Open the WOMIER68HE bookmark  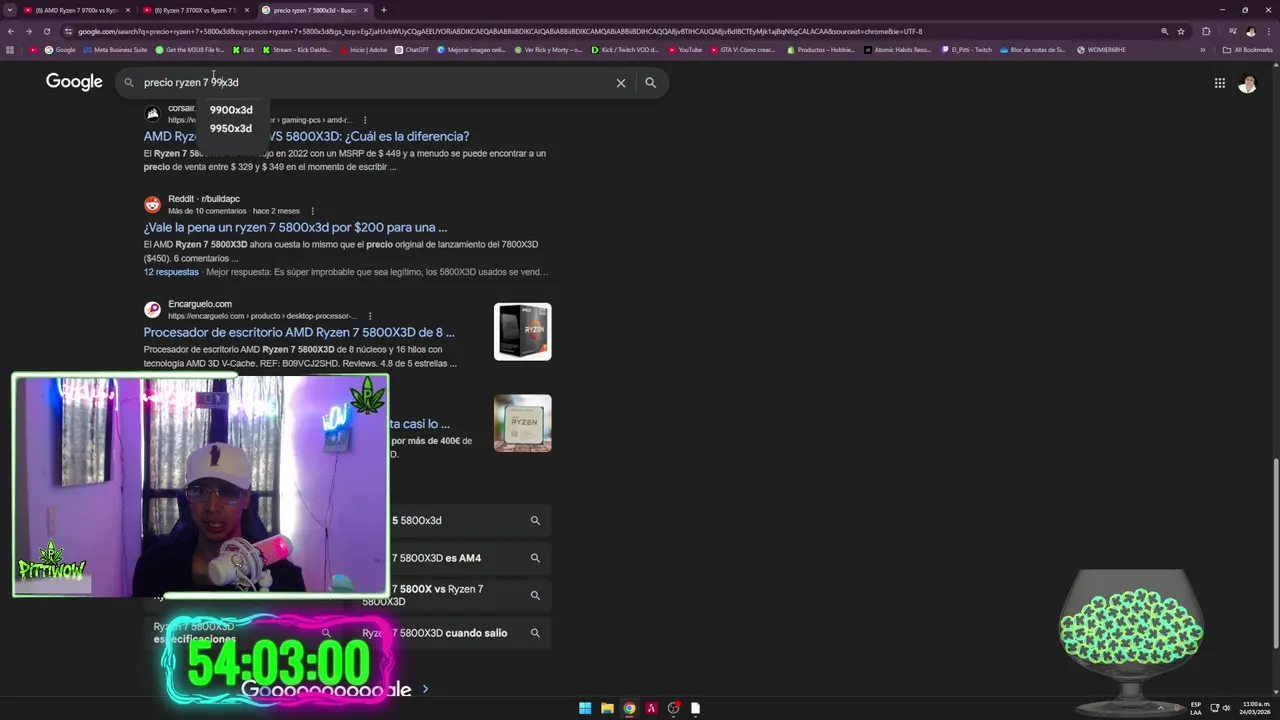point(1101,49)
